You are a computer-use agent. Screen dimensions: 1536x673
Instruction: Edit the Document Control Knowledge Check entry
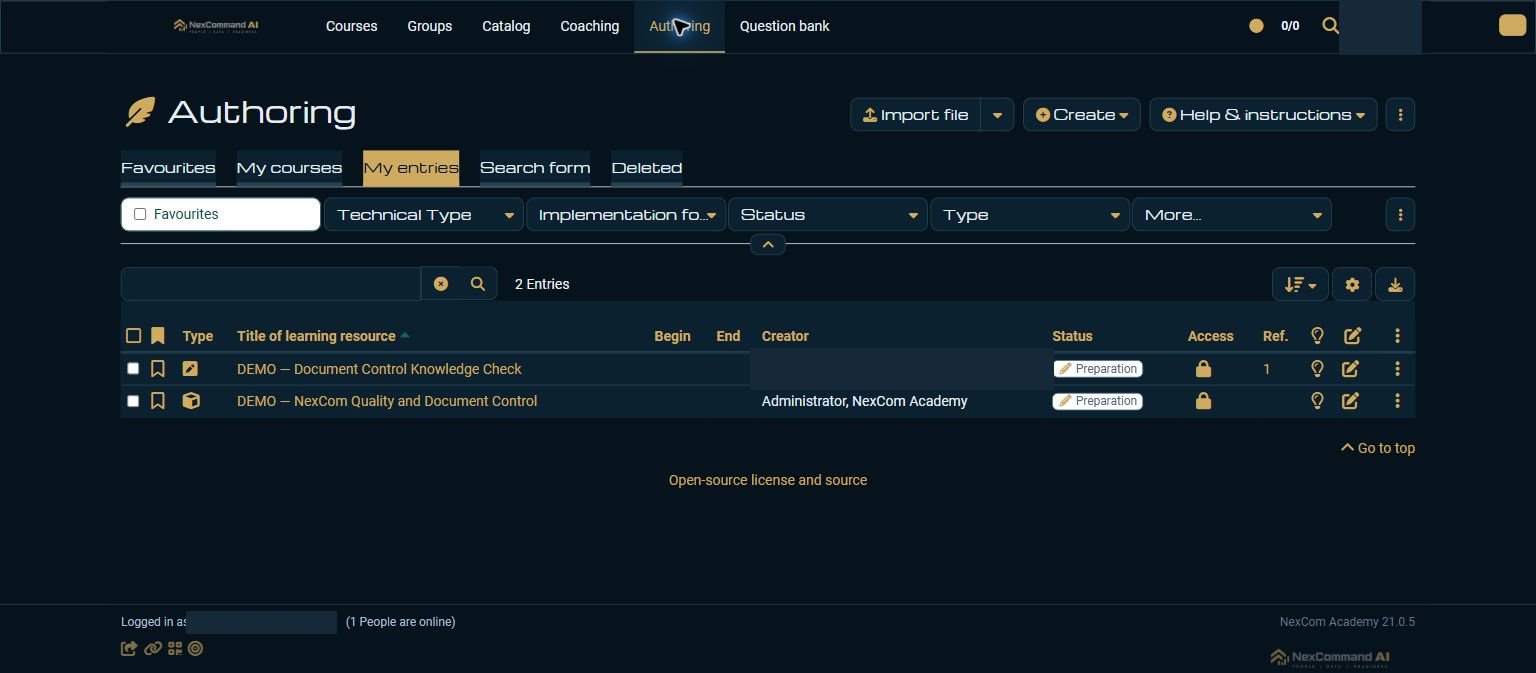[x=1351, y=369]
